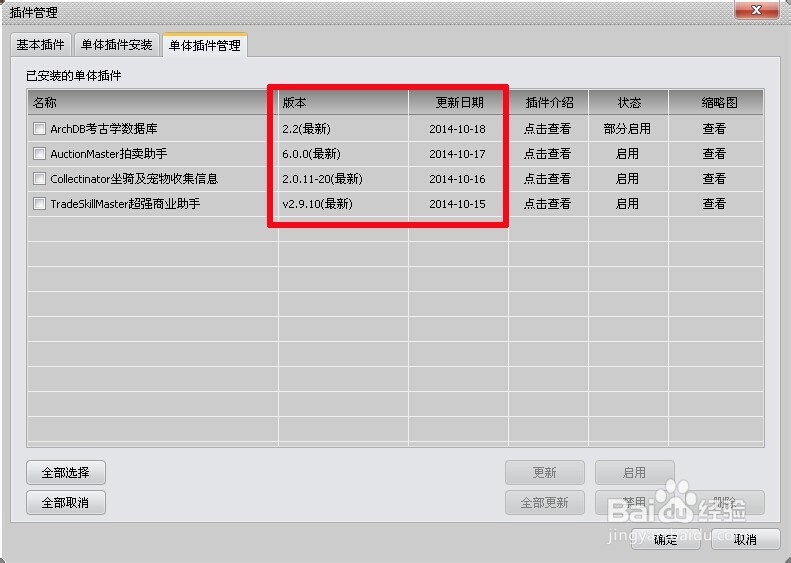Viewport: 791px width, 563px height.
Task: Click the 全部取消 button
Action: click(x=66, y=502)
